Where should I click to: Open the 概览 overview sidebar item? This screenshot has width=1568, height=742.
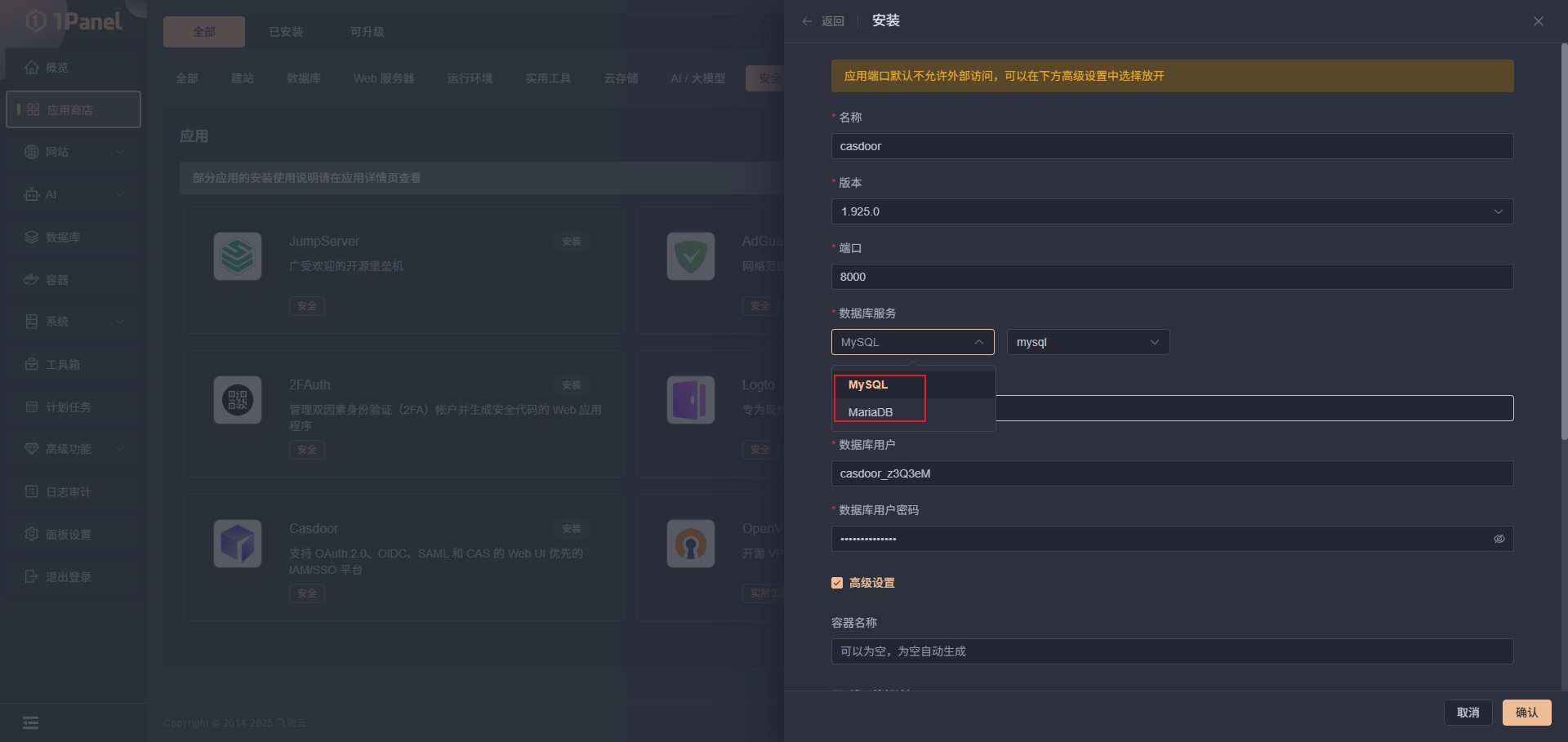tap(73, 67)
